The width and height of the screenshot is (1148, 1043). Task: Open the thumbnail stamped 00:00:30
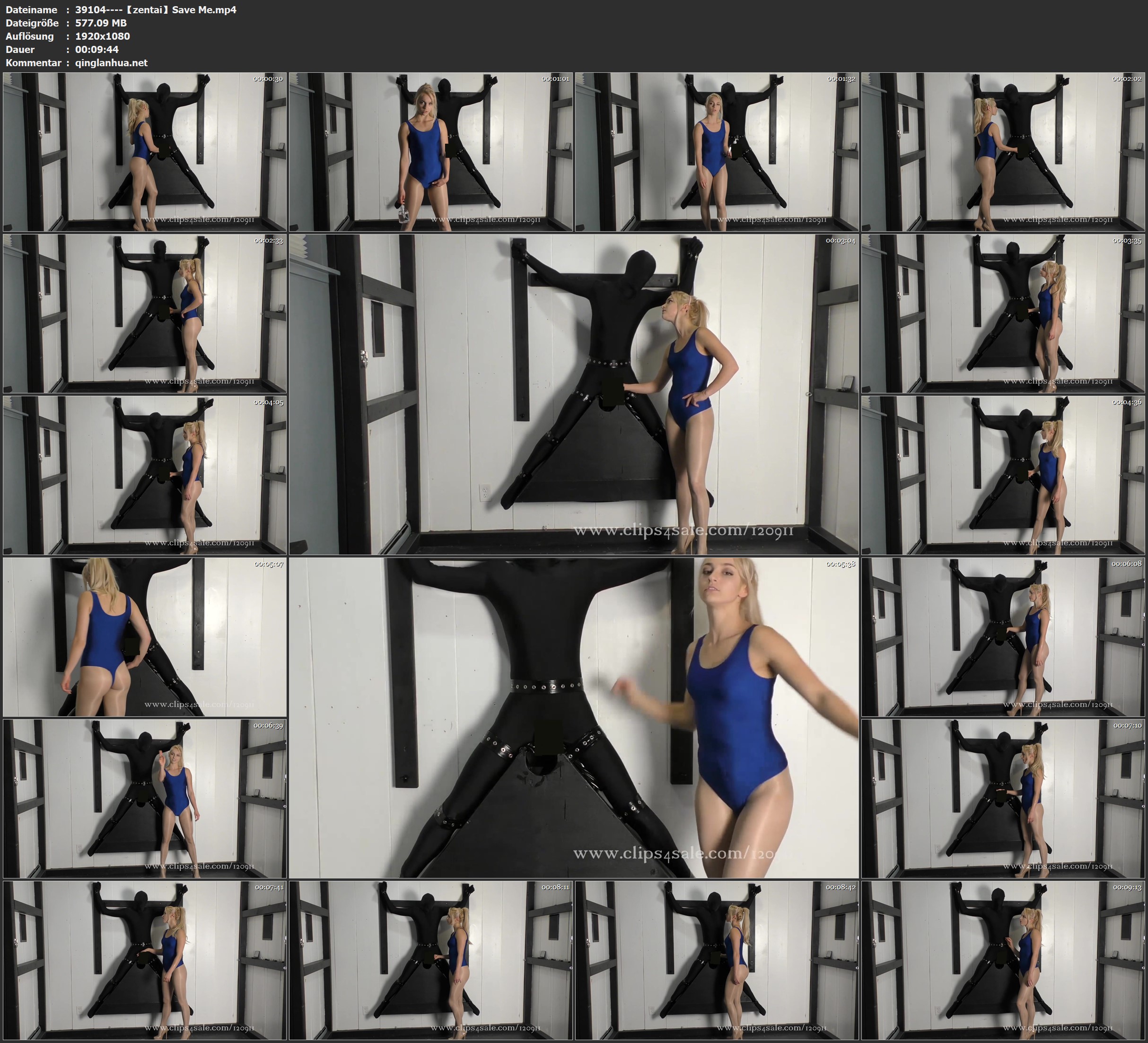click(x=145, y=151)
